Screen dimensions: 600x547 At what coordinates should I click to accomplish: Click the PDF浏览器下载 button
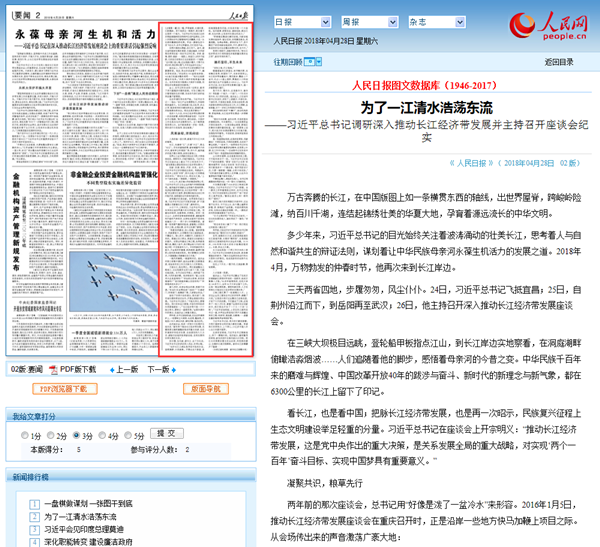(x=65, y=389)
